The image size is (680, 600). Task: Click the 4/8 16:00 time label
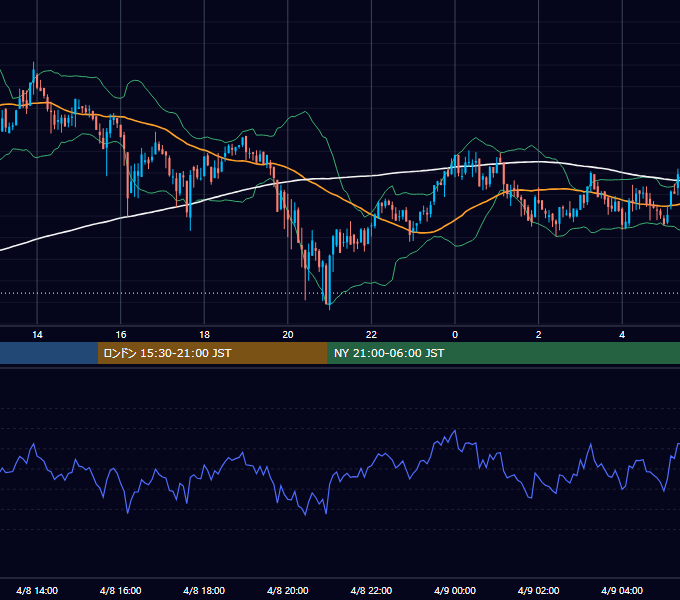pyautogui.click(x=121, y=591)
